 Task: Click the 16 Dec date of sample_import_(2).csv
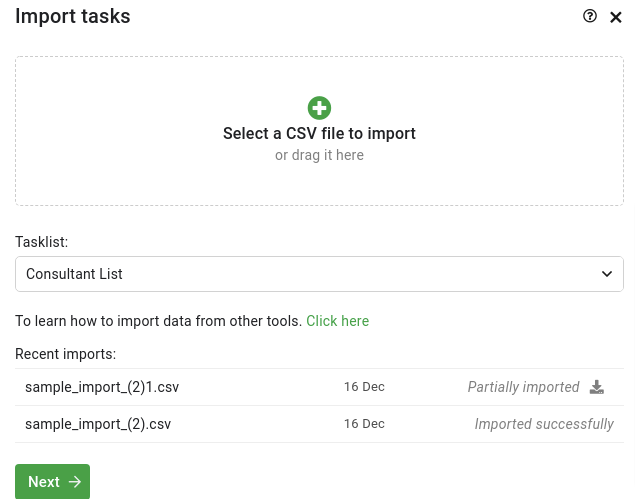point(364,424)
